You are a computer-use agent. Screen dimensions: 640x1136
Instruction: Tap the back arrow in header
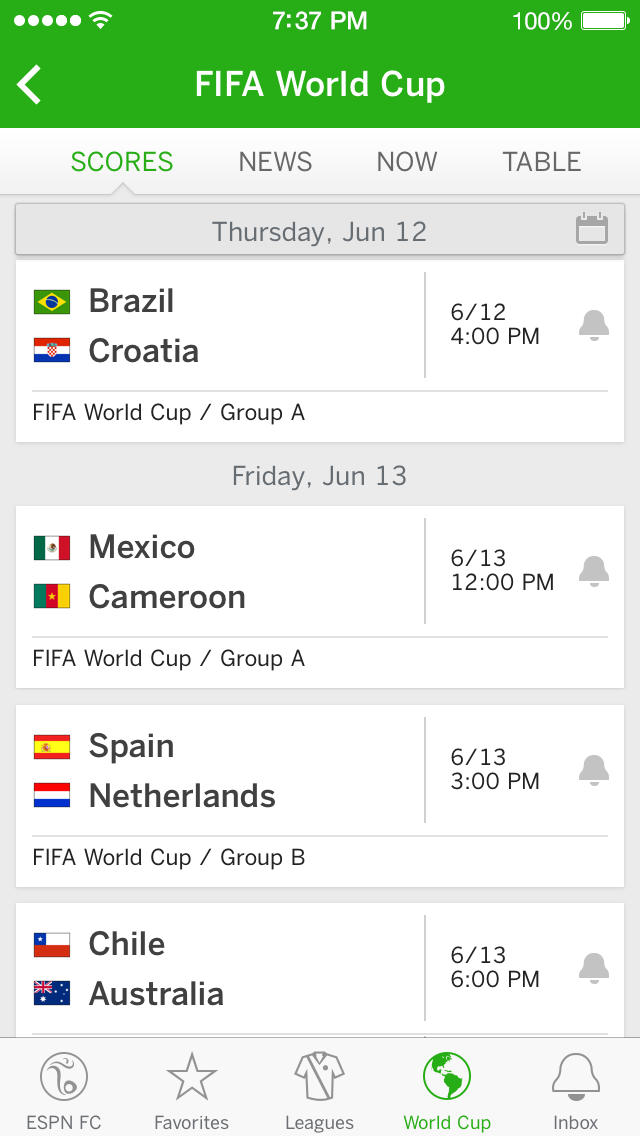[x=30, y=85]
